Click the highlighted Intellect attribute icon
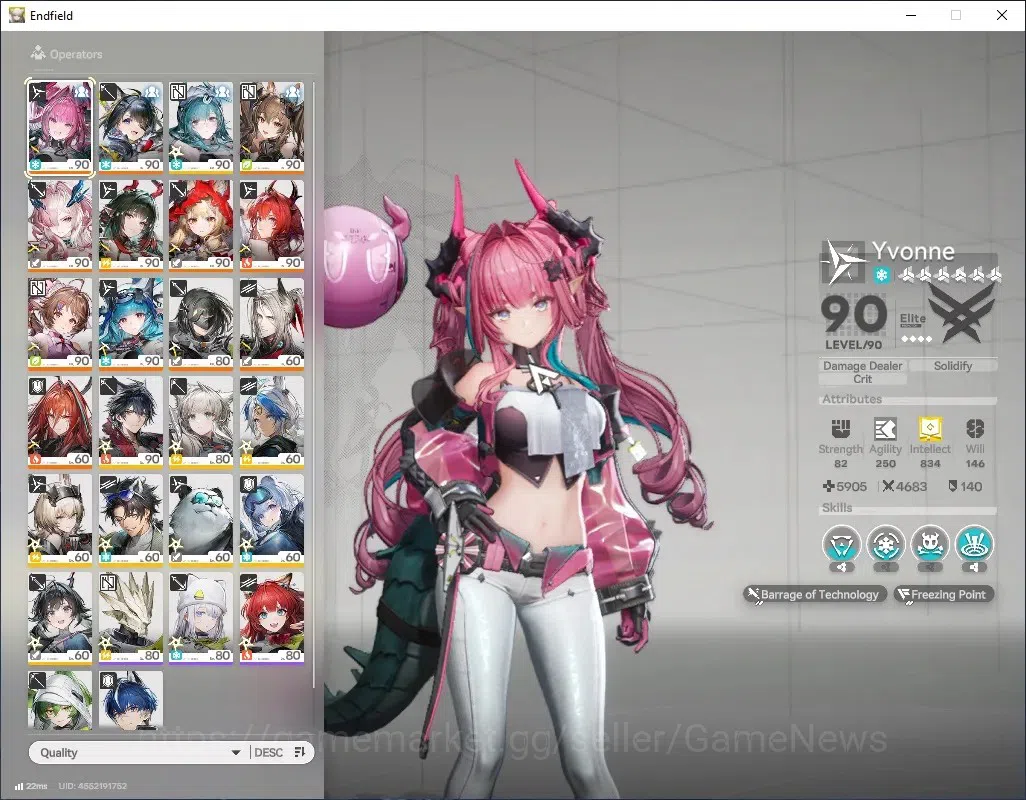 pos(930,428)
